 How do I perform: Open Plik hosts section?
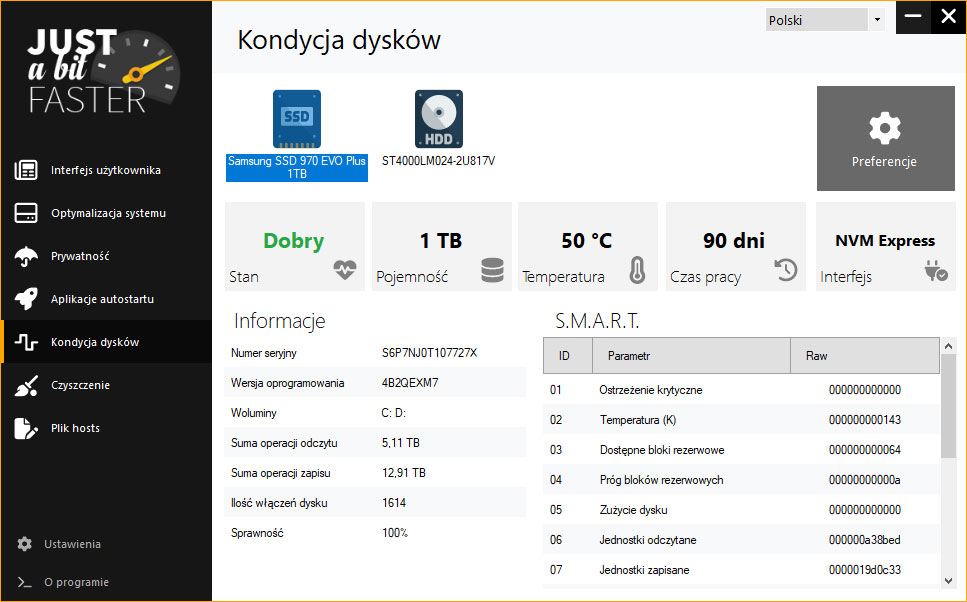click(106, 428)
